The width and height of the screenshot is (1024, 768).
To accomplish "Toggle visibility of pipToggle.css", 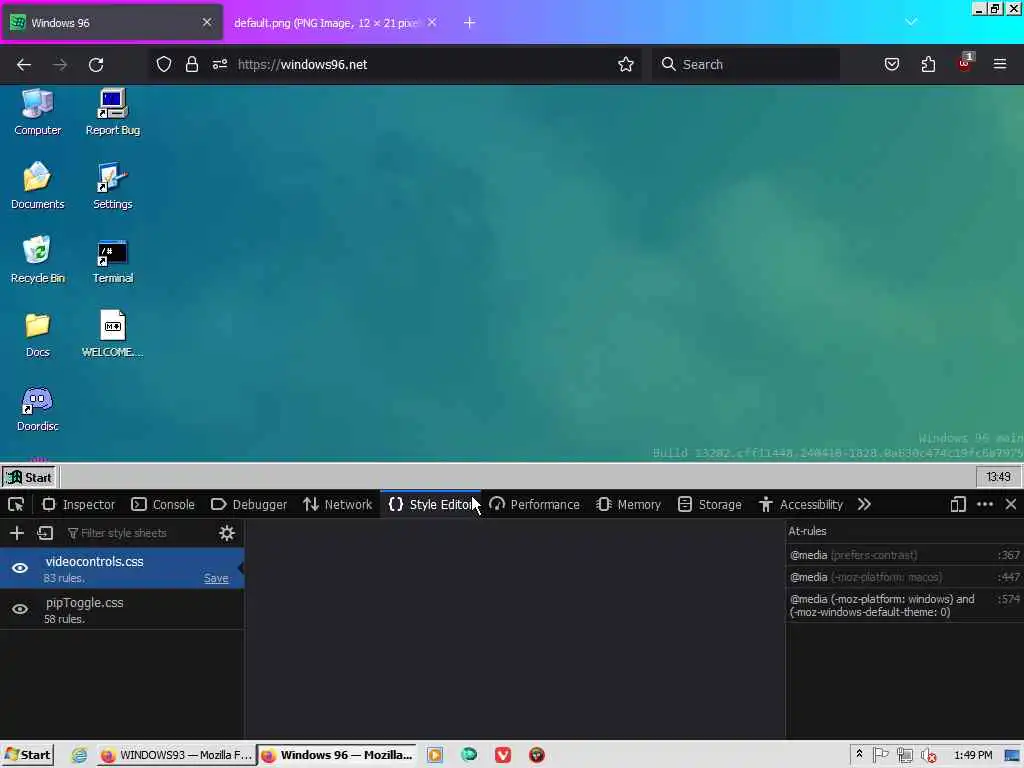I will click(x=20, y=609).
